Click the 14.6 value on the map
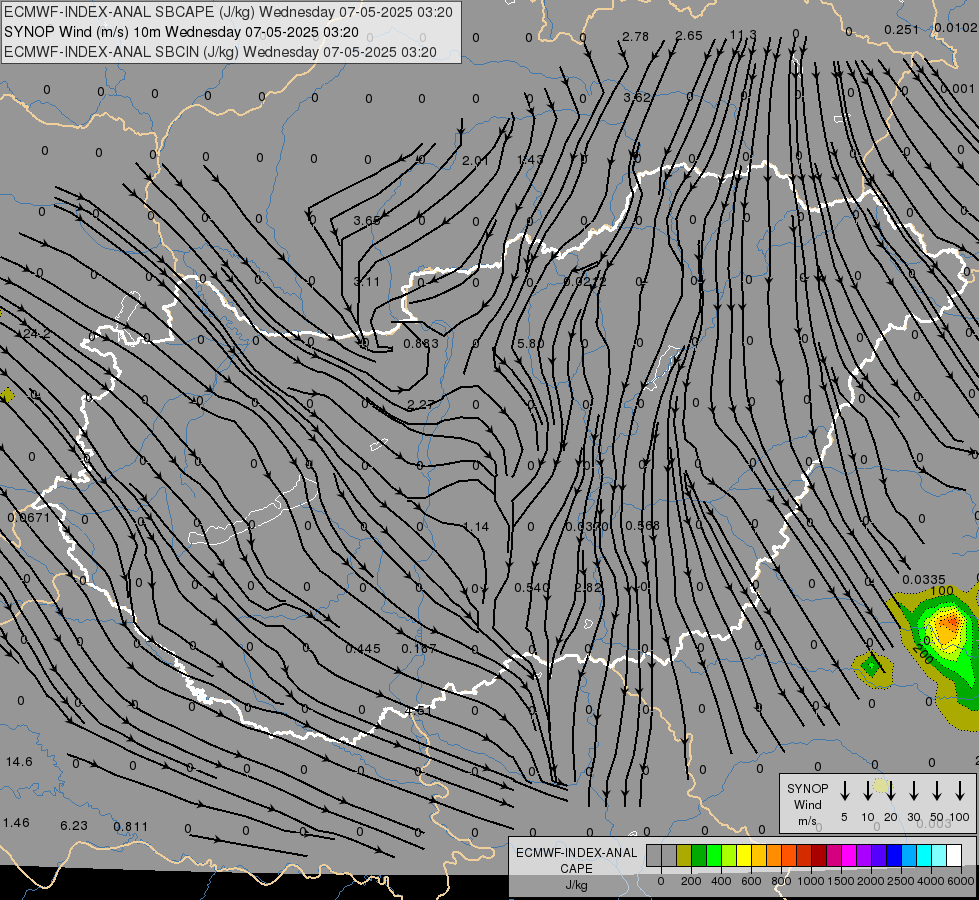This screenshot has width=979, height=900. click(x=19, y=762)
